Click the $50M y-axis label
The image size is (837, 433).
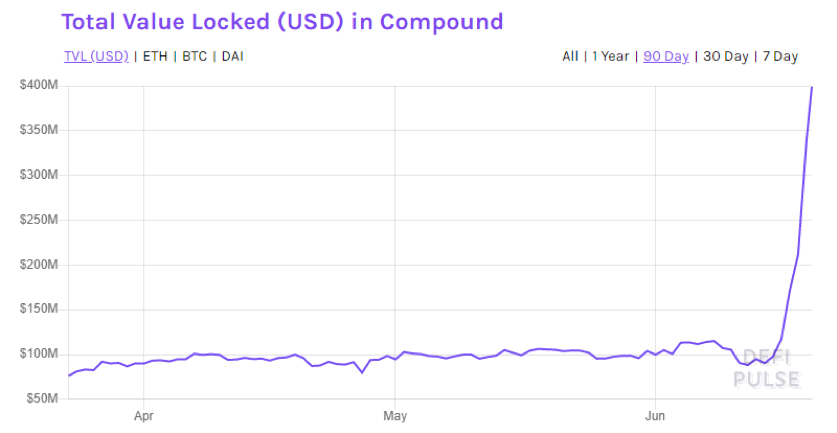(x=42, y=399)
